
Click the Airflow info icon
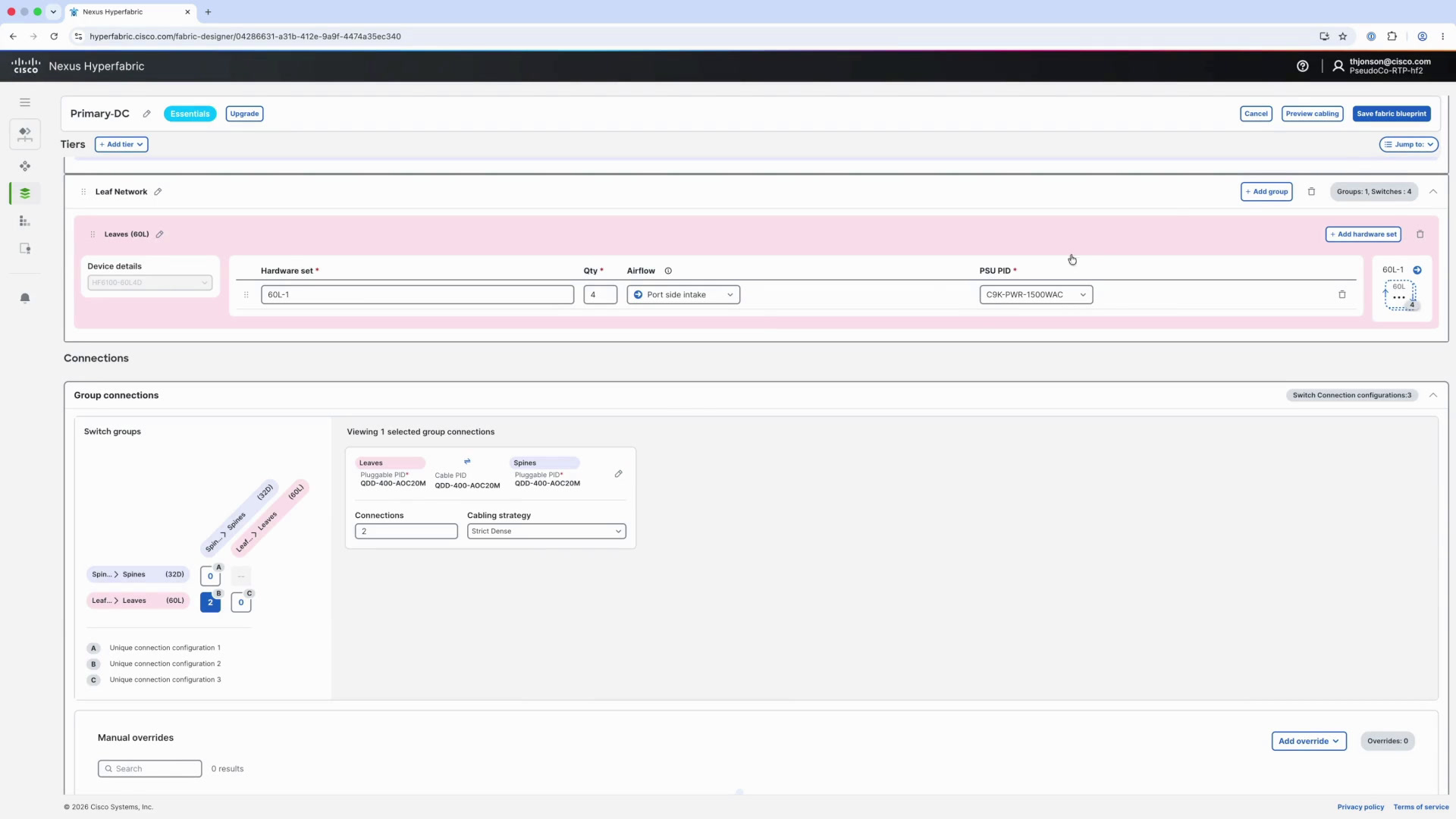668,271
